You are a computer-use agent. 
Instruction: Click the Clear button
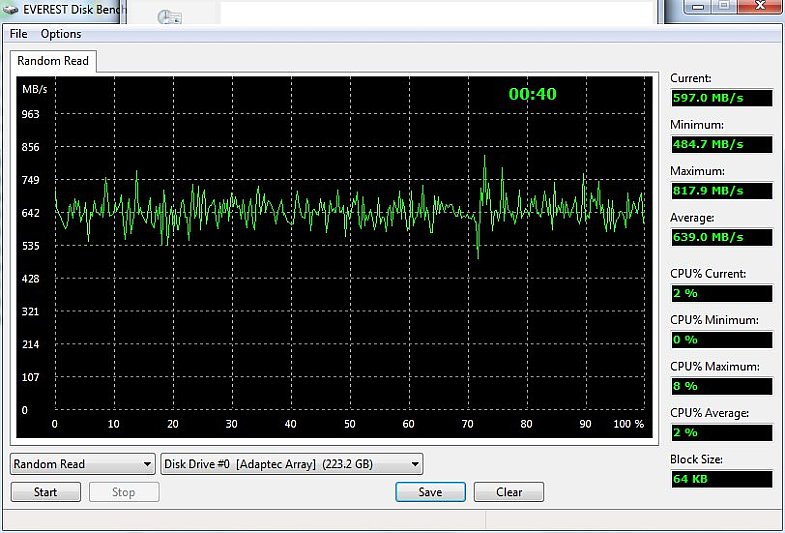[x=509, y=492]
